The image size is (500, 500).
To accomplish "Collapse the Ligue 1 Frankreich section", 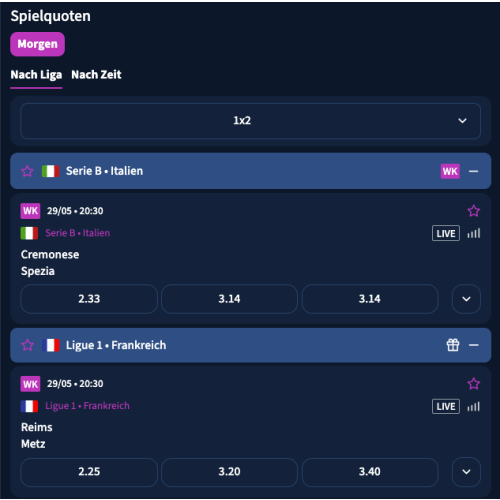I will (473, 345).
